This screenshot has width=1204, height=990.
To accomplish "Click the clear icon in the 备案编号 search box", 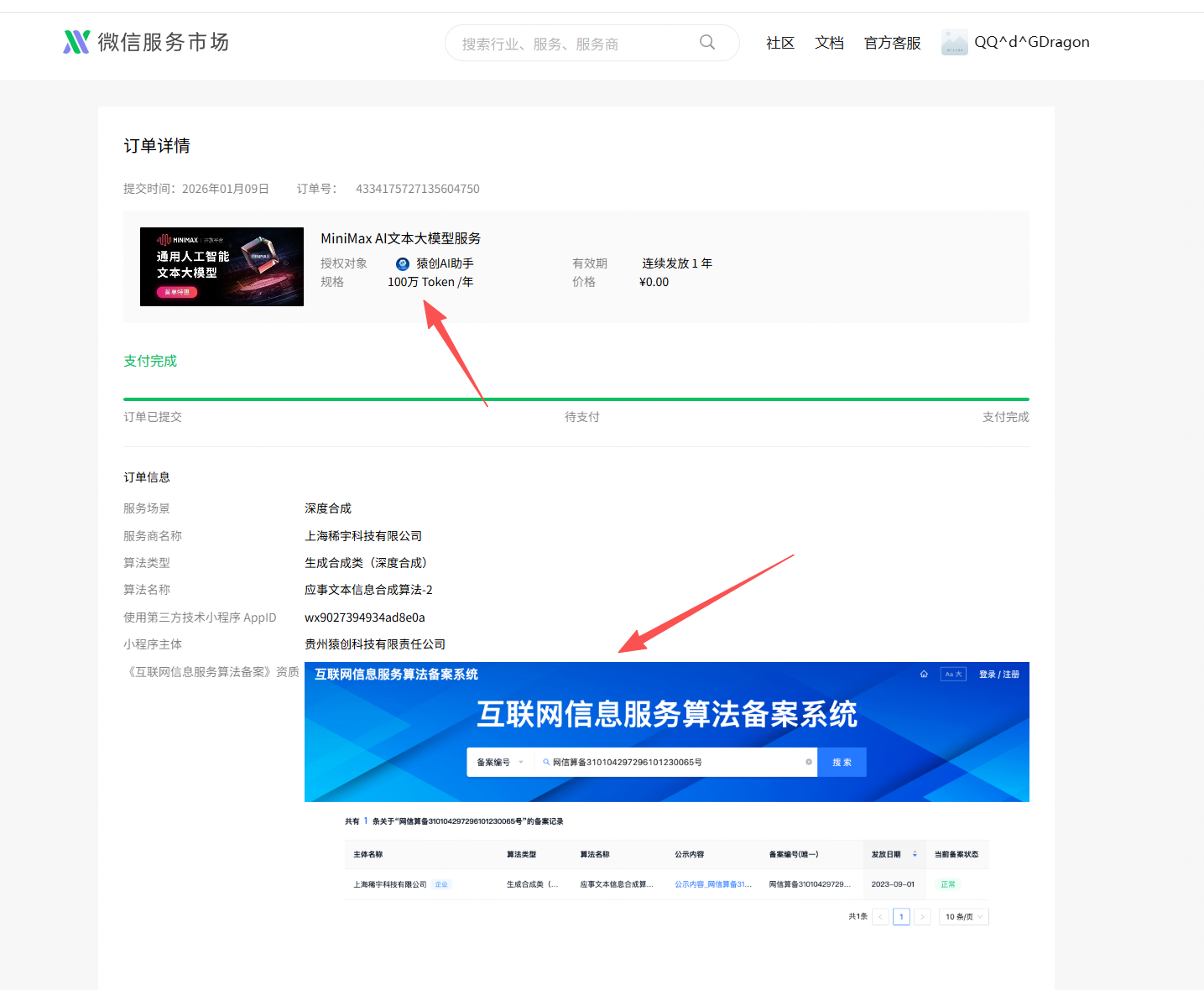I will [809, 762].
